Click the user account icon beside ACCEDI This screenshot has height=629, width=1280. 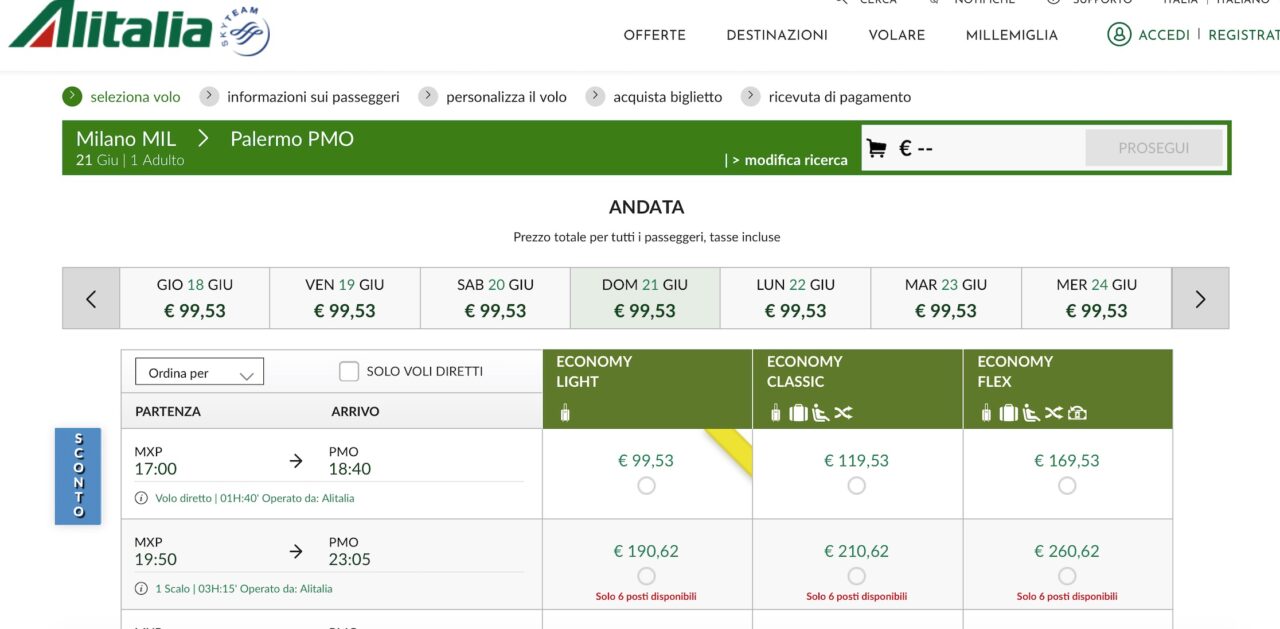pos(1118,34)
